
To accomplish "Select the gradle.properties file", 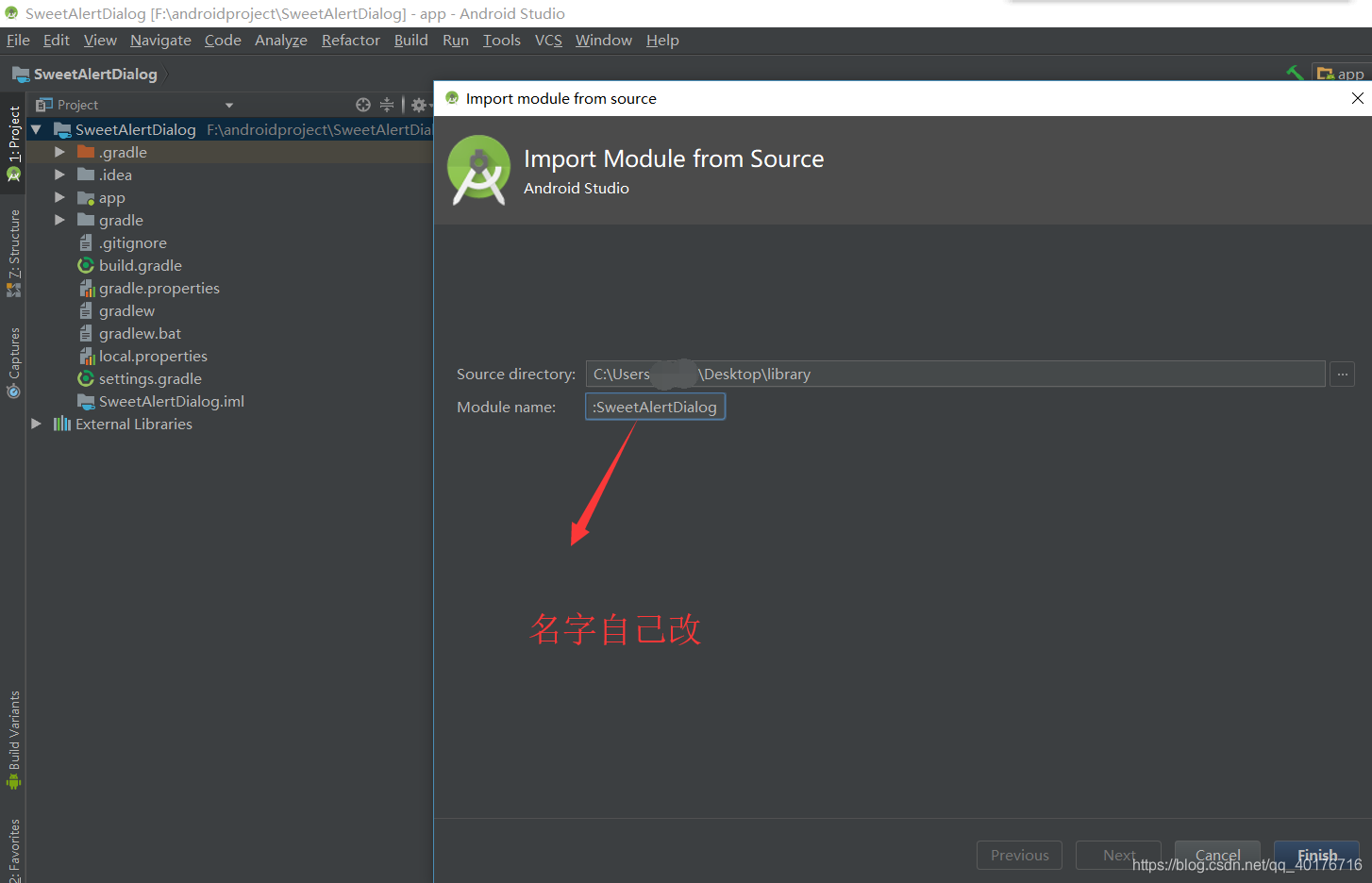I will (159, 288).
